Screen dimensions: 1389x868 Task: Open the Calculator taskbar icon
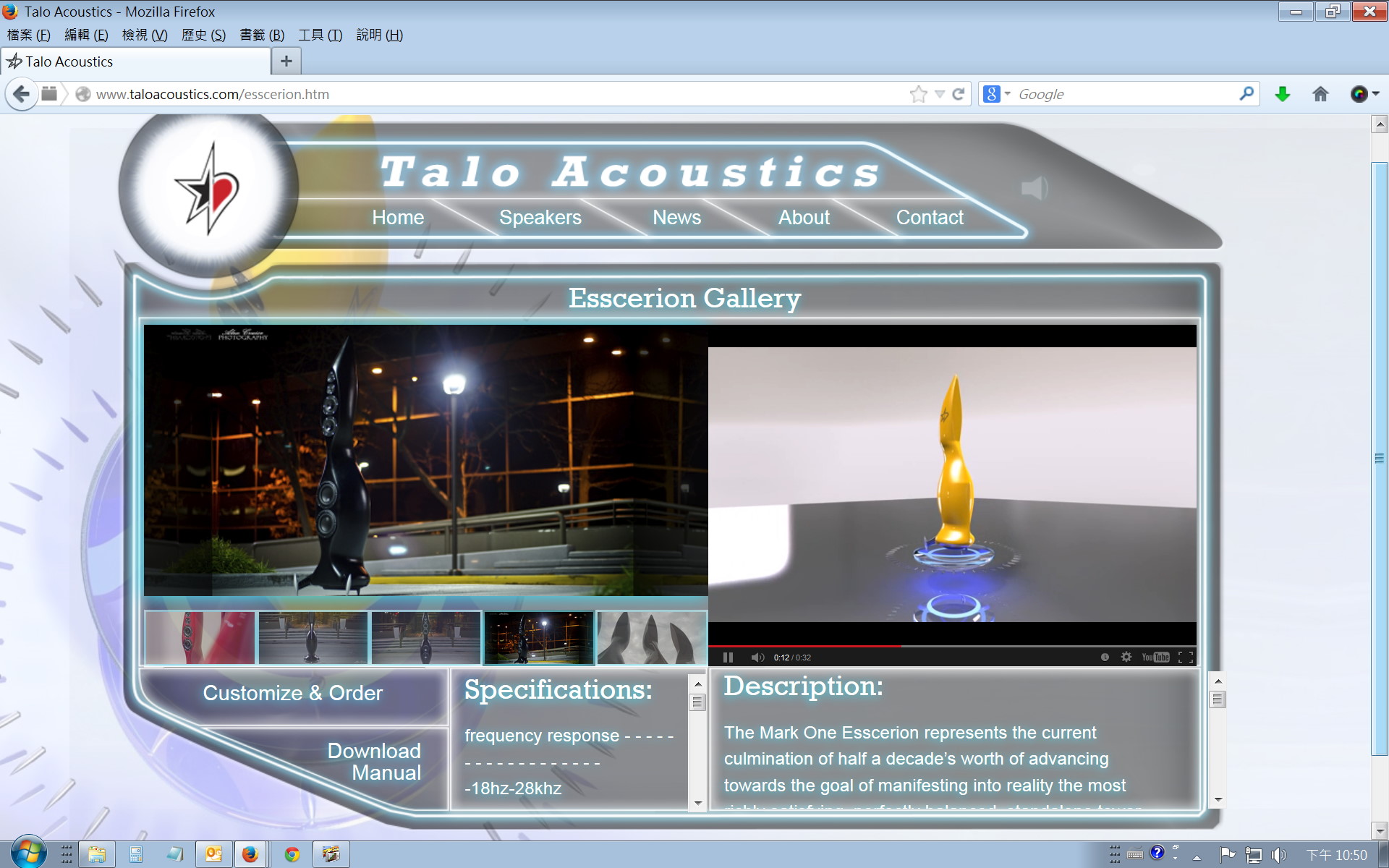[x=136, y=854]
